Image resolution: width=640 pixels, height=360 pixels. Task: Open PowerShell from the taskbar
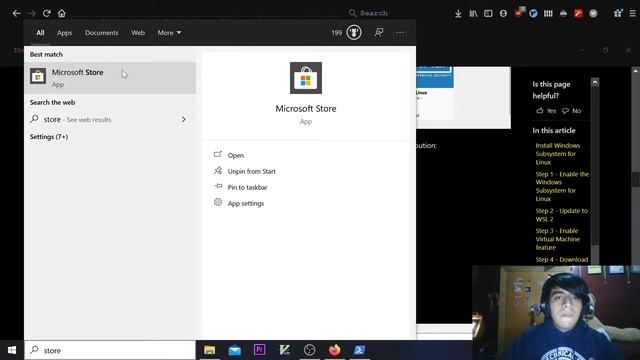click(x=359, y=350)
